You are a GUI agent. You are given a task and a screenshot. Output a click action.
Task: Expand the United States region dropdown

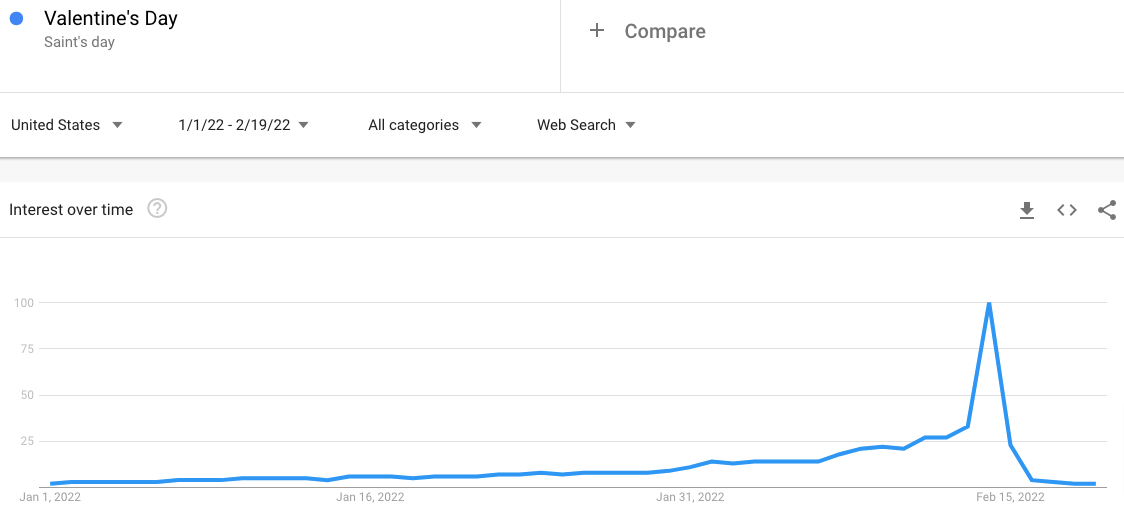(x=66, y=125)
